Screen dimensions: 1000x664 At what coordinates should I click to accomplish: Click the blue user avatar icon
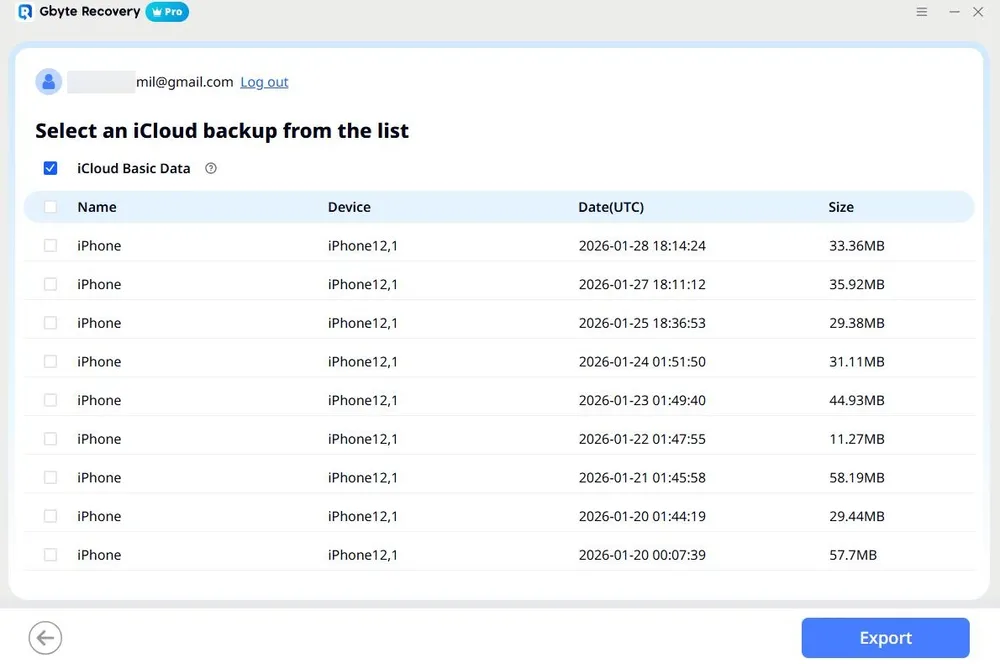click(x=48, y=81)
